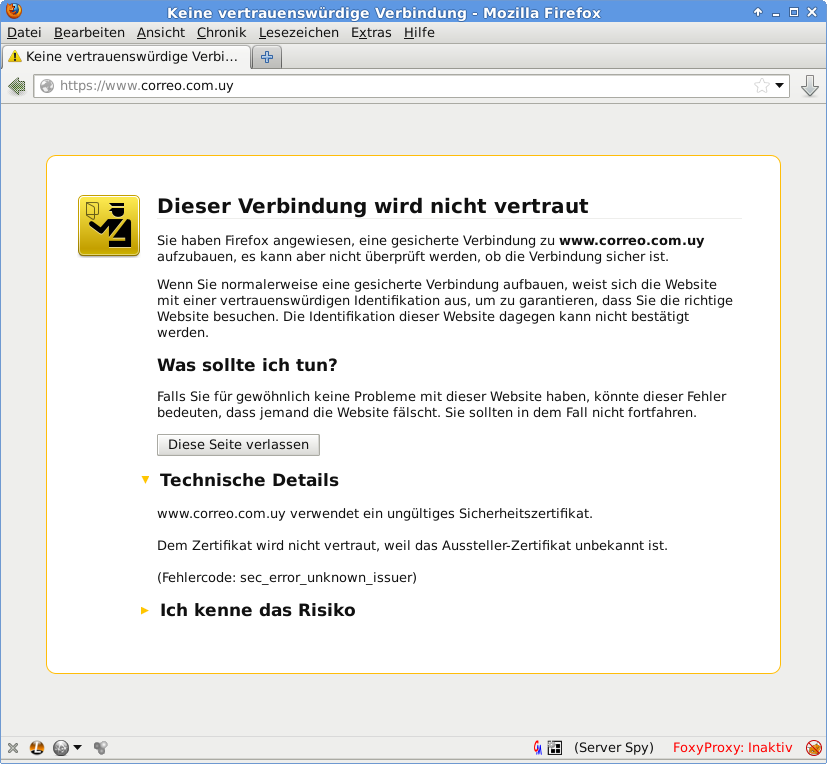Open the Lesezeichen menu
The width and height of the screenshot is (827, 764).
(298, 33)
